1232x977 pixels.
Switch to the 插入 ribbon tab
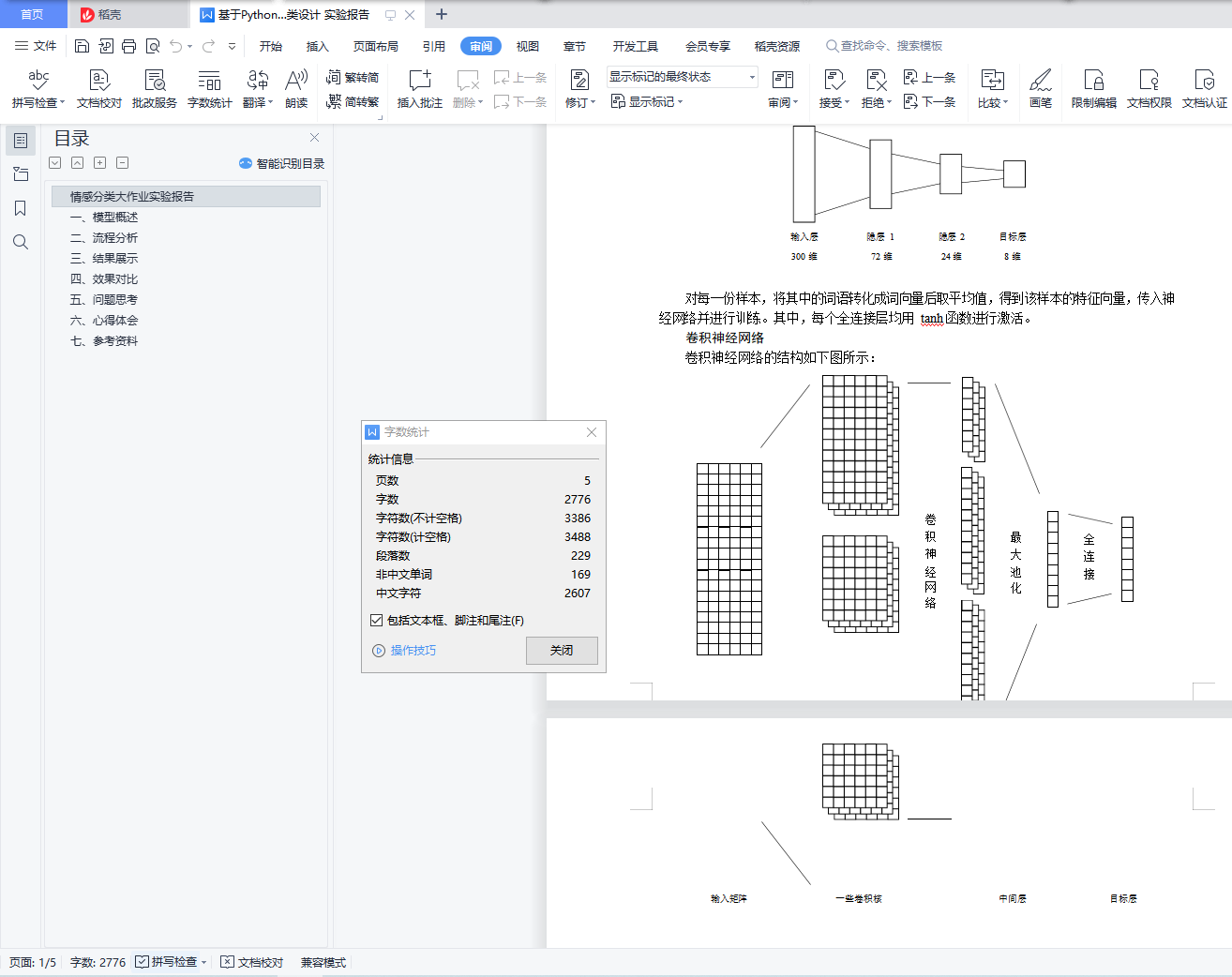coord(318,46)
